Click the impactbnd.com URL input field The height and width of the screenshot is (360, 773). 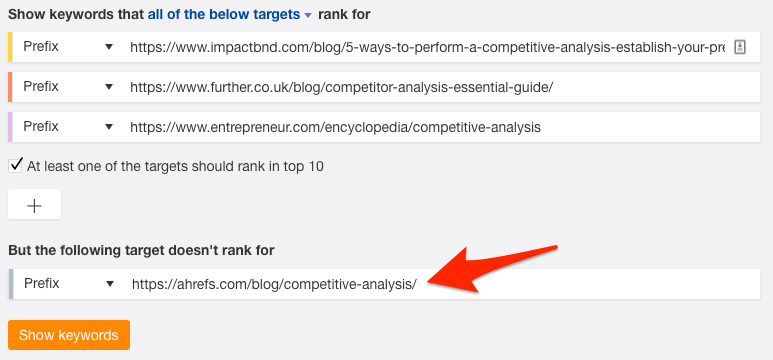click(428, 47)
